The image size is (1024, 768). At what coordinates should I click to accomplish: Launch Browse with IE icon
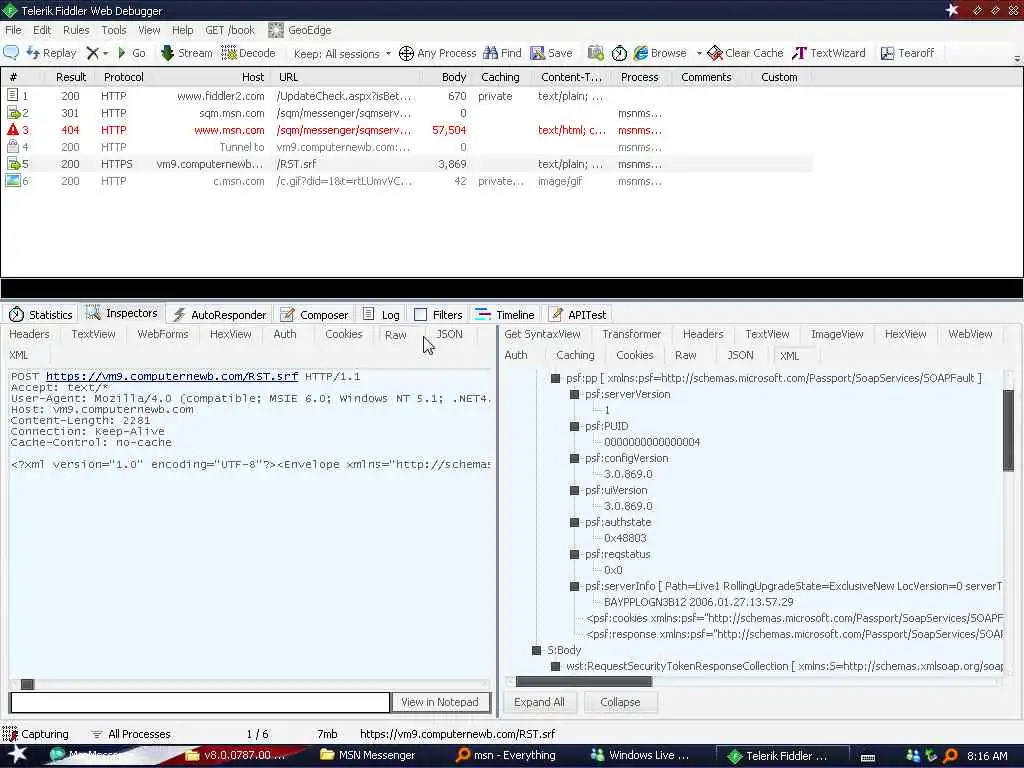[x=660, y=54]
